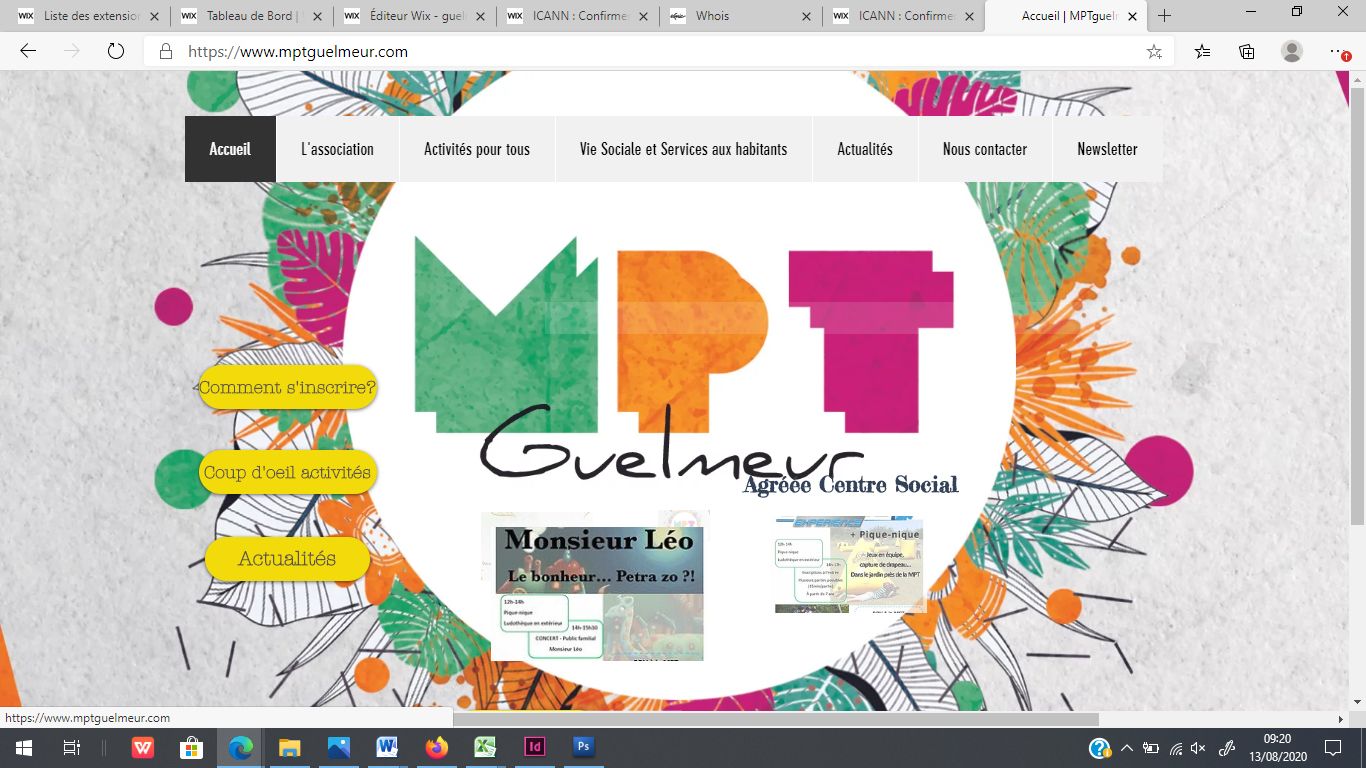The height and width of the screenshot is (768, 1366).
Task: Open the user profile avatar
Action: pyautogui.click(x=1292, y=52)
